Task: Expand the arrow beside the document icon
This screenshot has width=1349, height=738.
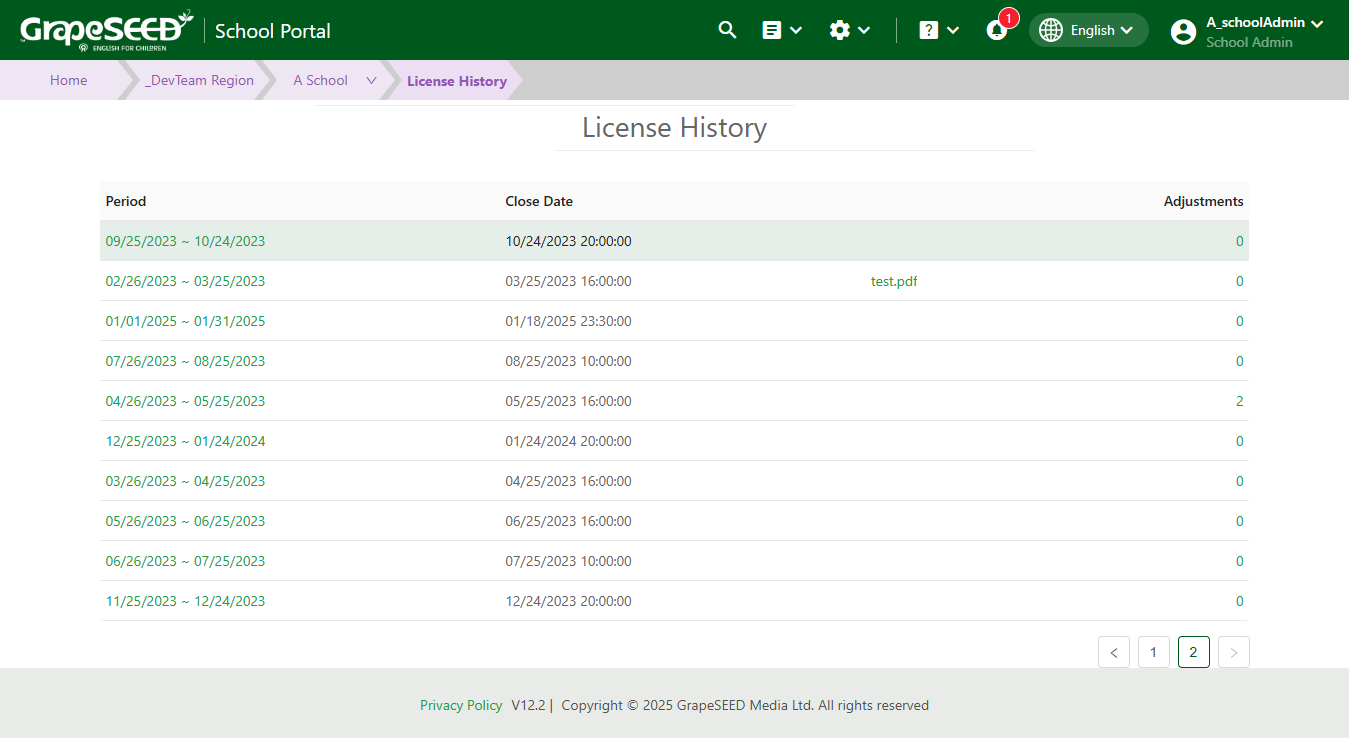Action: (796, 30)
